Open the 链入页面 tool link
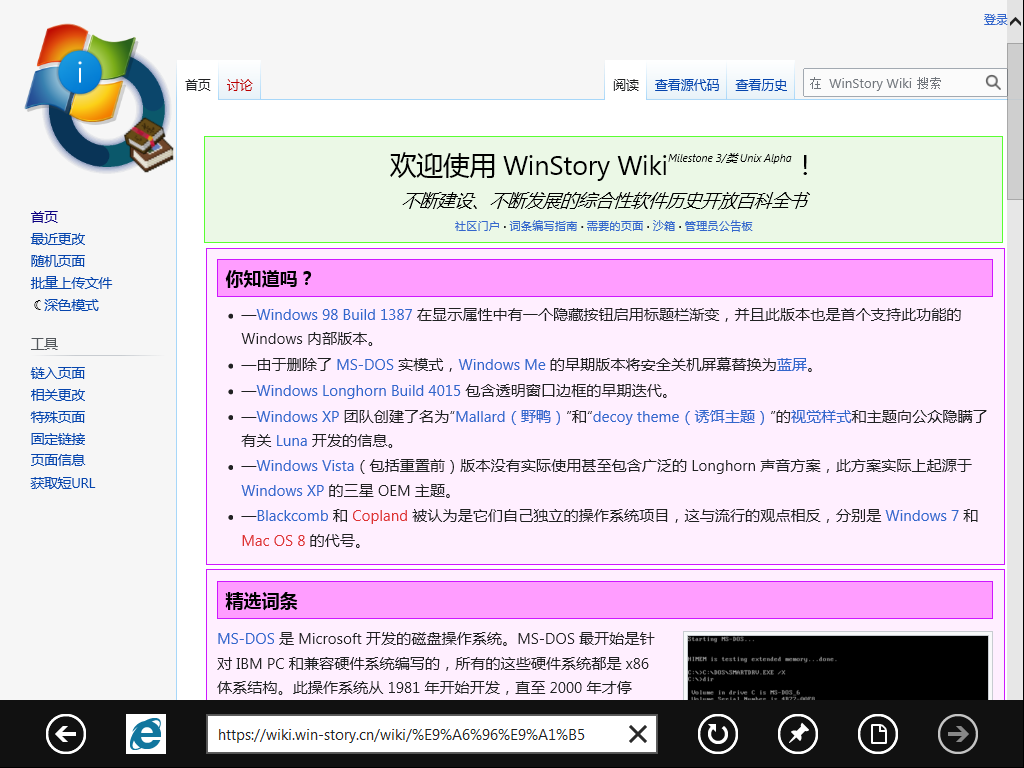This screenshot has height=768, width=1024. click(57, 373)
